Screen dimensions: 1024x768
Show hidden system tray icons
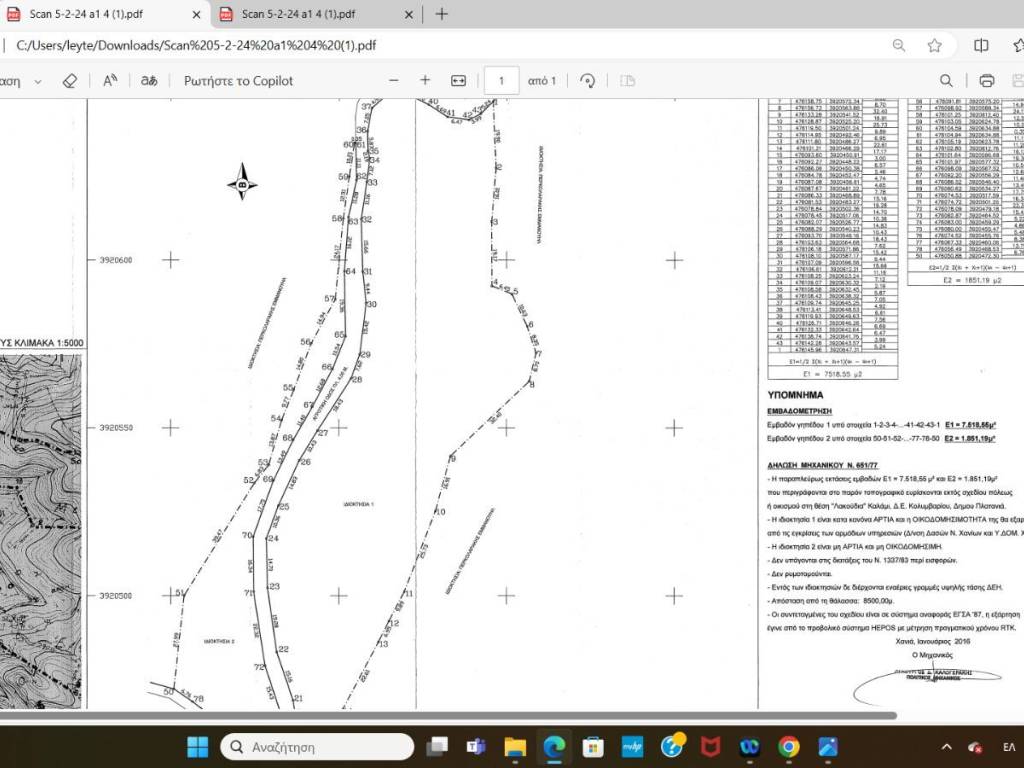[946, 747]
